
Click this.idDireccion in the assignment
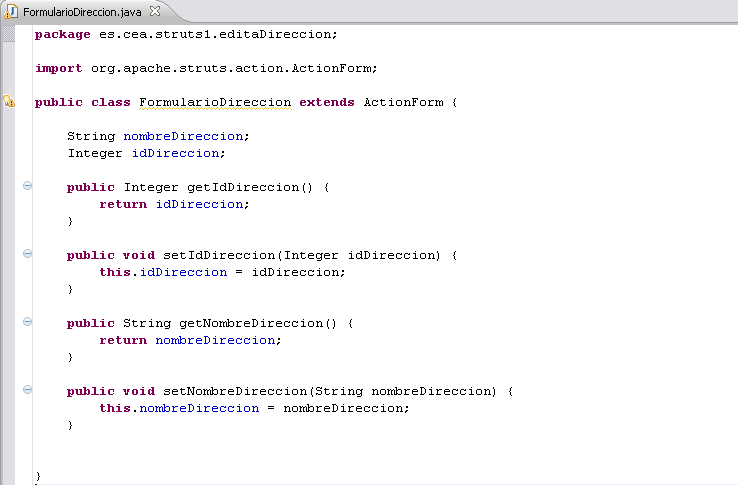pyautogui.click(x=163, y=272)
